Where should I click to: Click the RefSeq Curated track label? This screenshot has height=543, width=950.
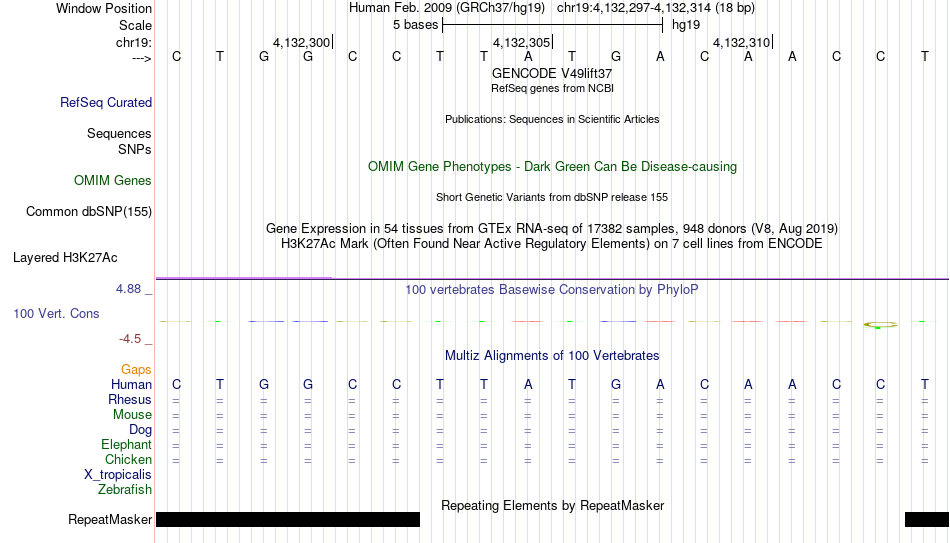[x=105, y=102]
